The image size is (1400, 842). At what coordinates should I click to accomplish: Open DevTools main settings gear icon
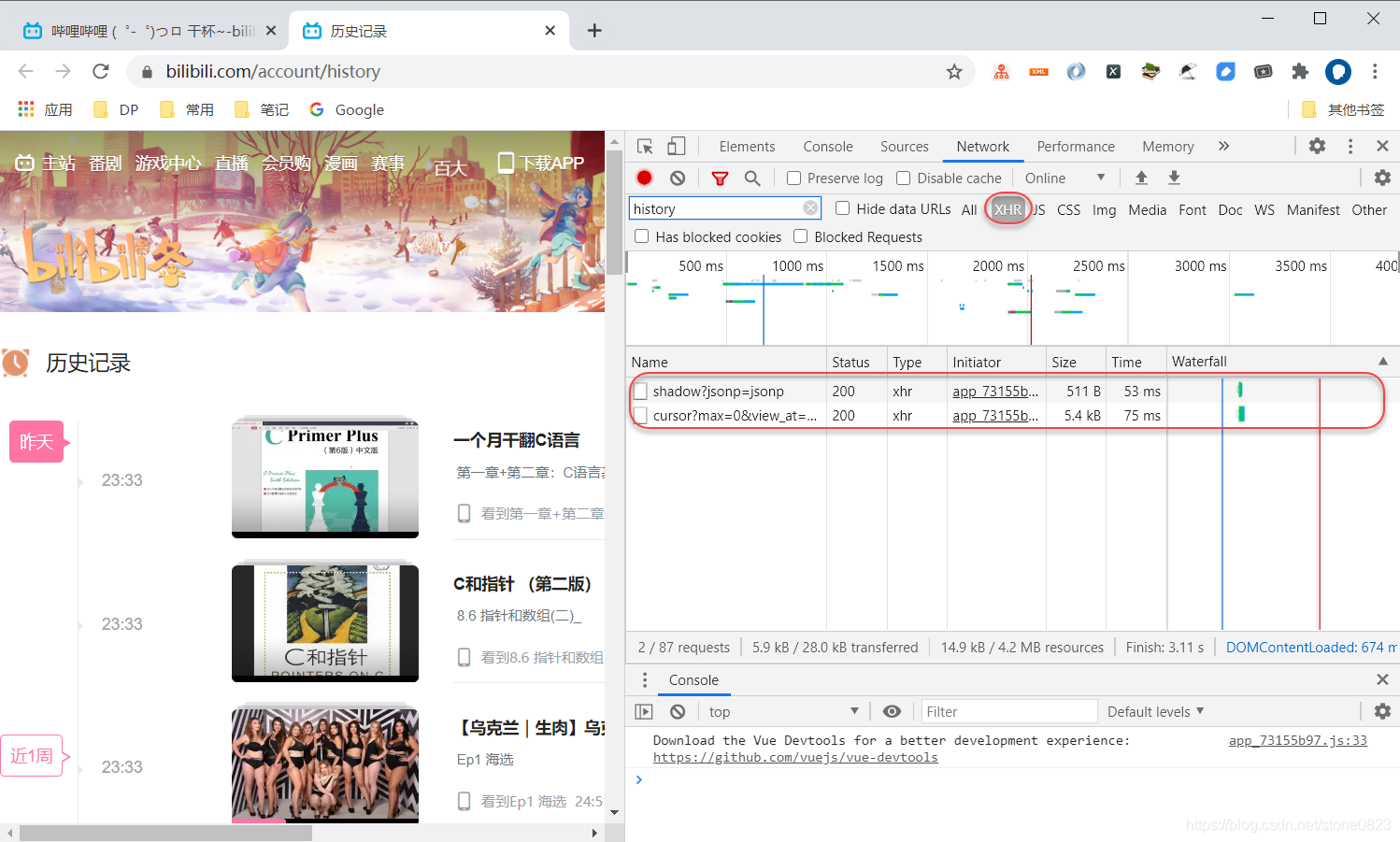[1317, 146]
